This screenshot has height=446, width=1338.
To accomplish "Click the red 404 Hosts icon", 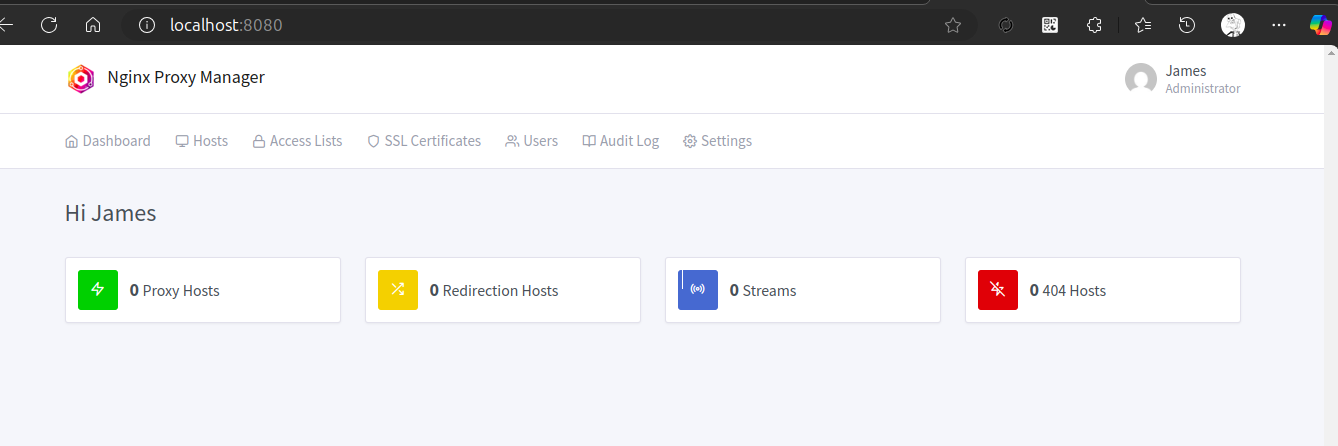I will pos(998,290).
